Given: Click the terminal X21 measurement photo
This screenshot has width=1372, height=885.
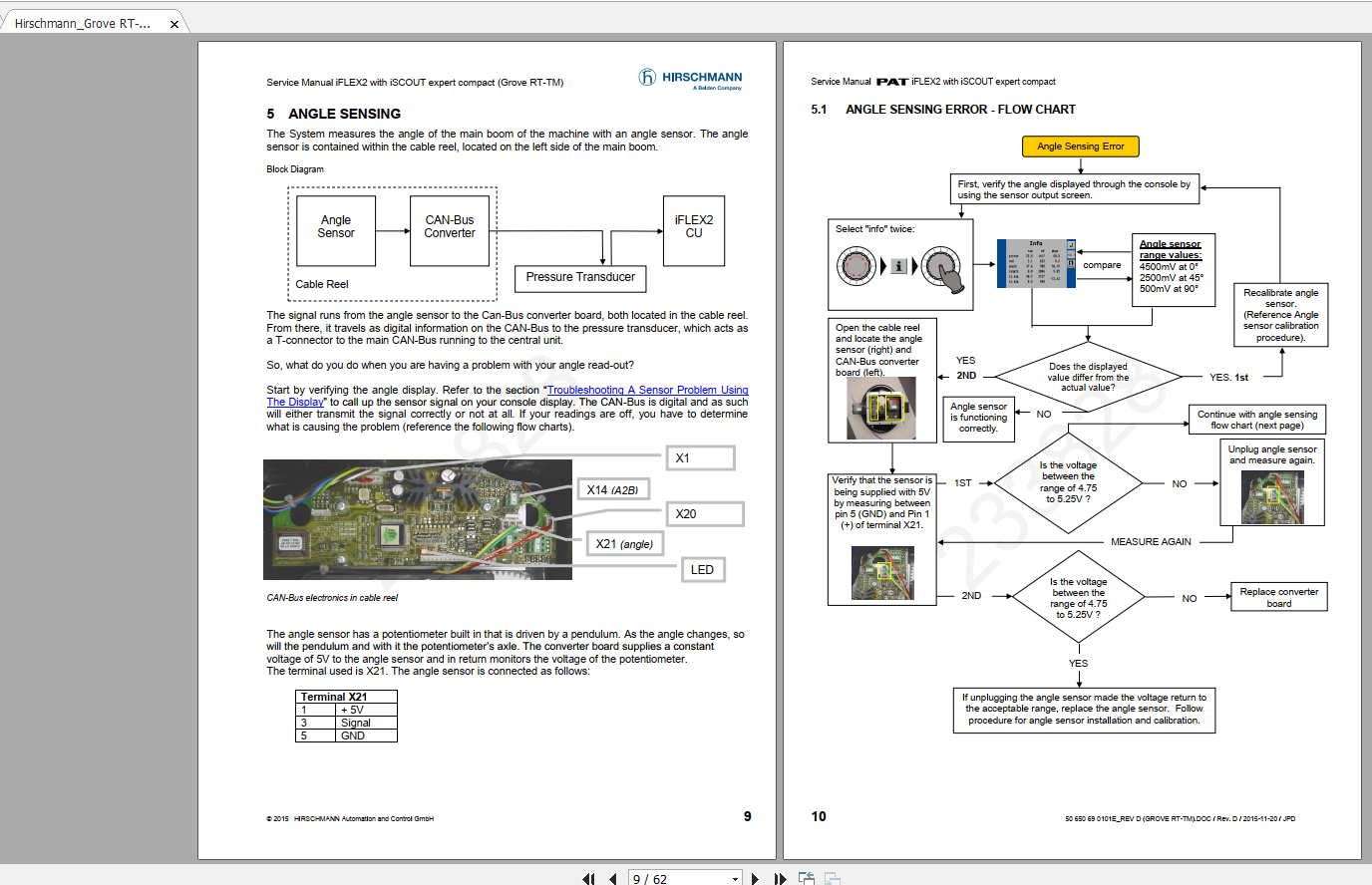Looking at the screenshot, I should (x=882, y=572).
